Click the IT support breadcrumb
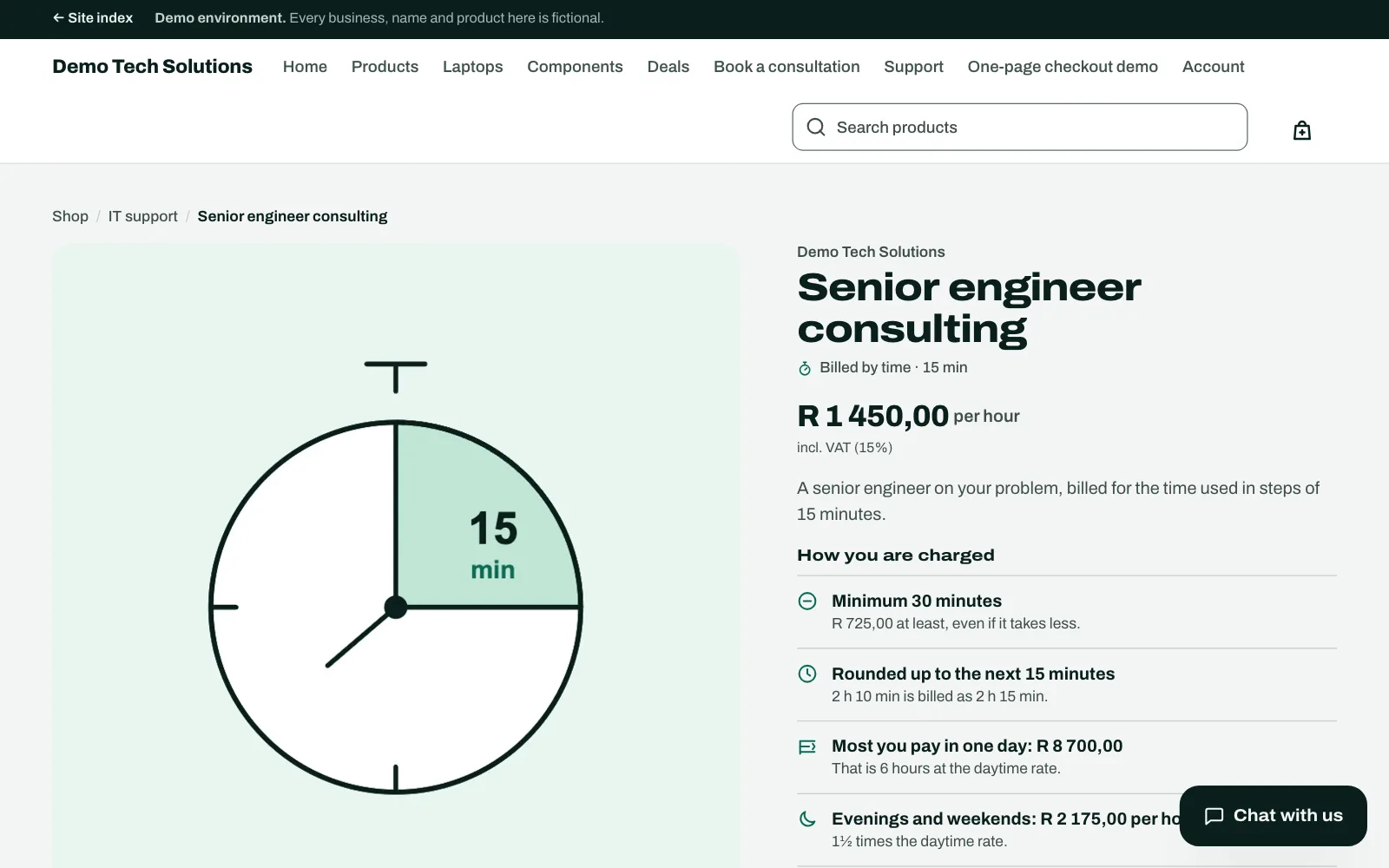 pyautogui.click(x=142, y=216)
